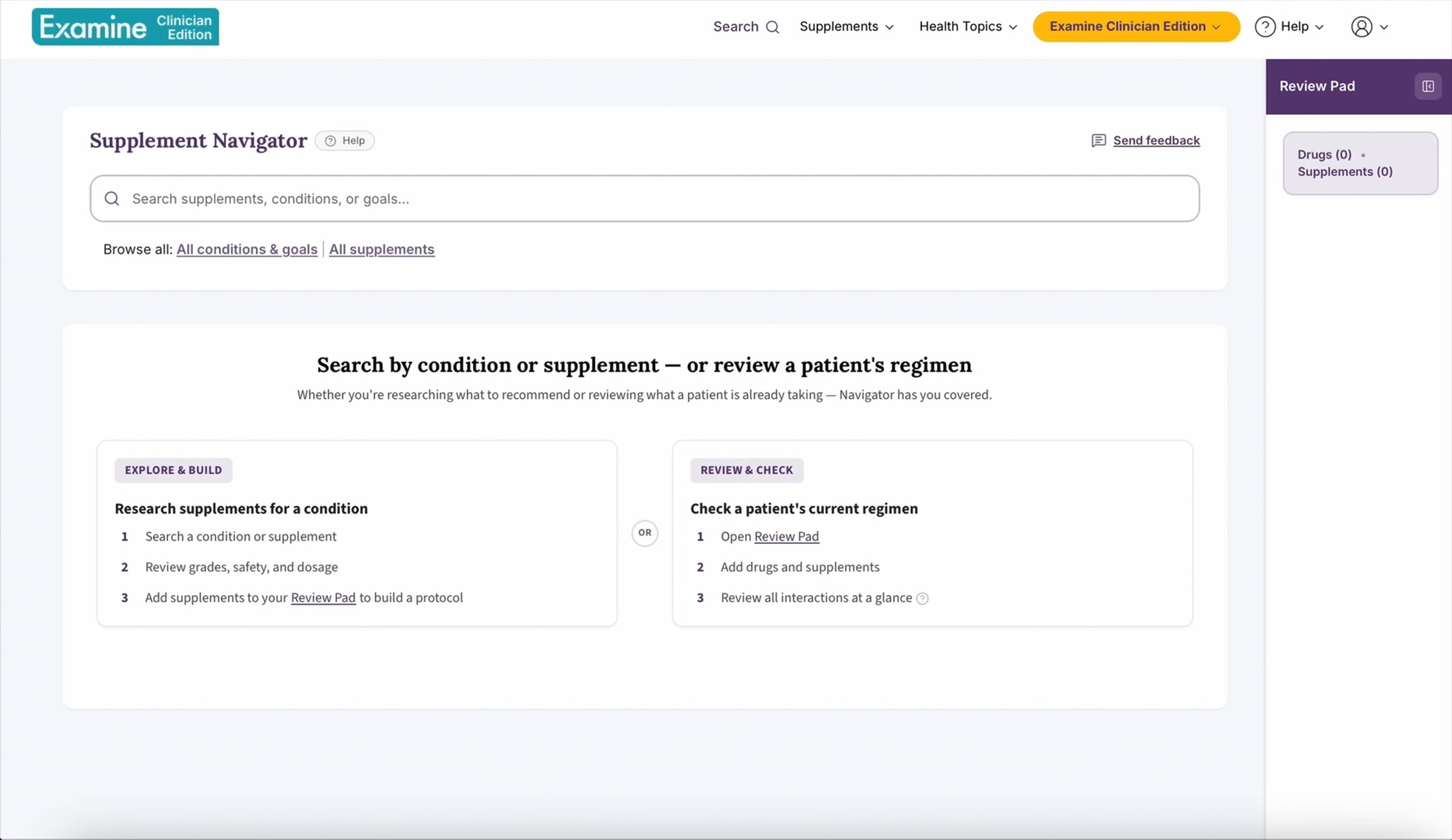Click 'Search a condition or supplement' step

pos(241,536)
